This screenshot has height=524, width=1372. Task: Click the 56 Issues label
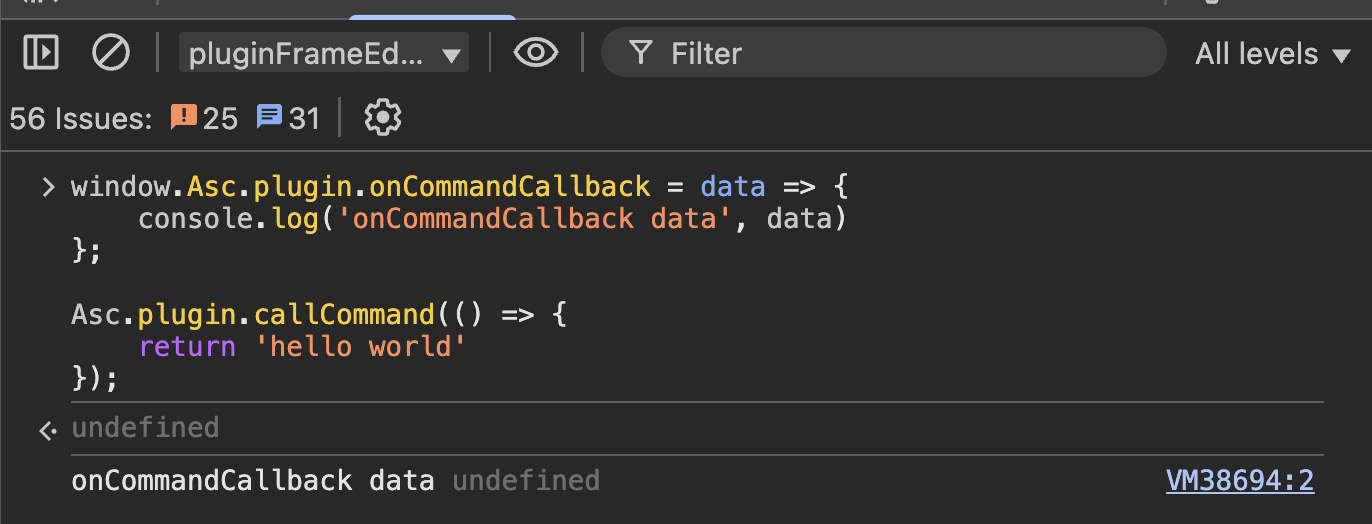[81, 119]
